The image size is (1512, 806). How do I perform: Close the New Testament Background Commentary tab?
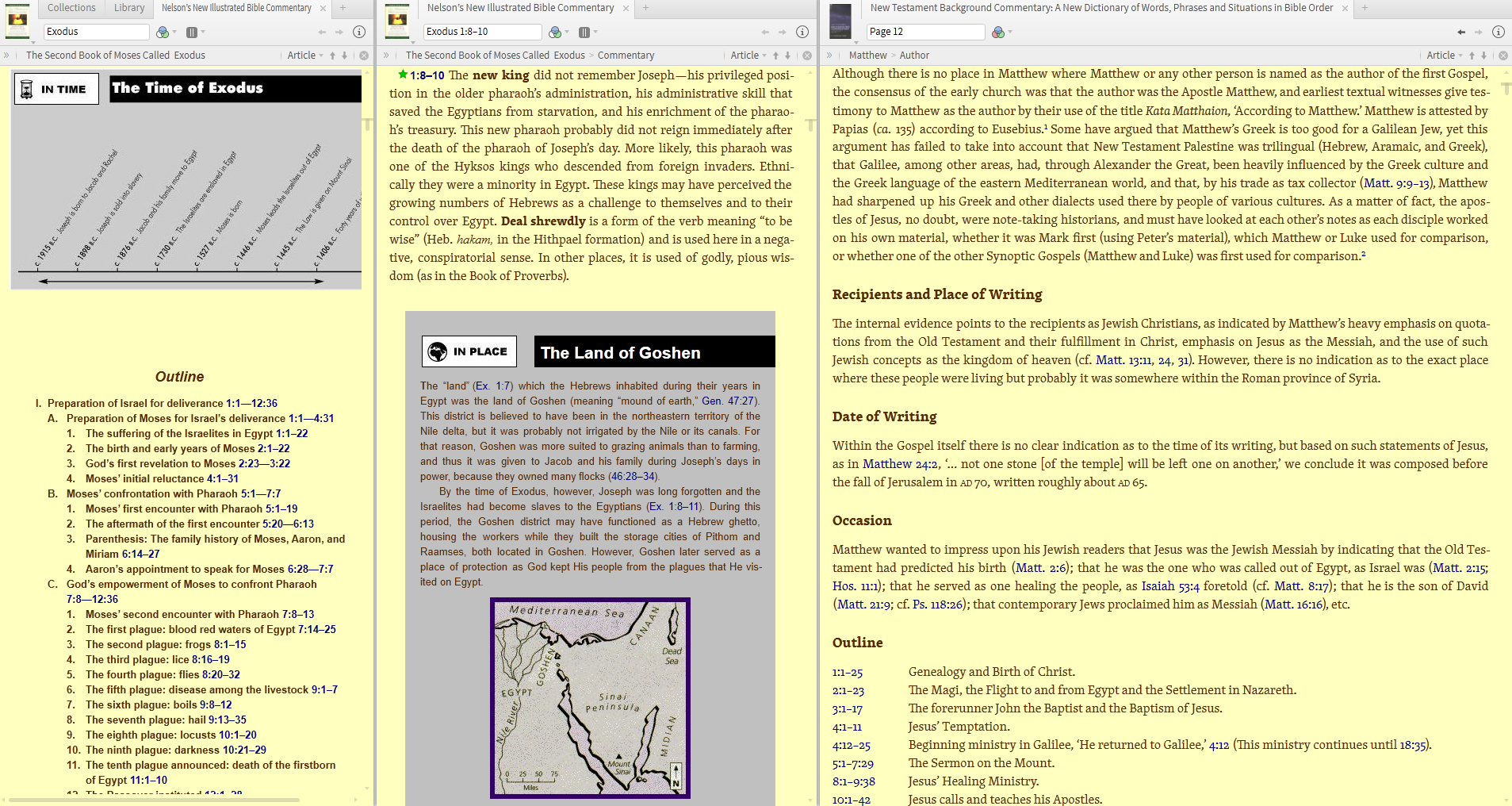click(1345, 8)
